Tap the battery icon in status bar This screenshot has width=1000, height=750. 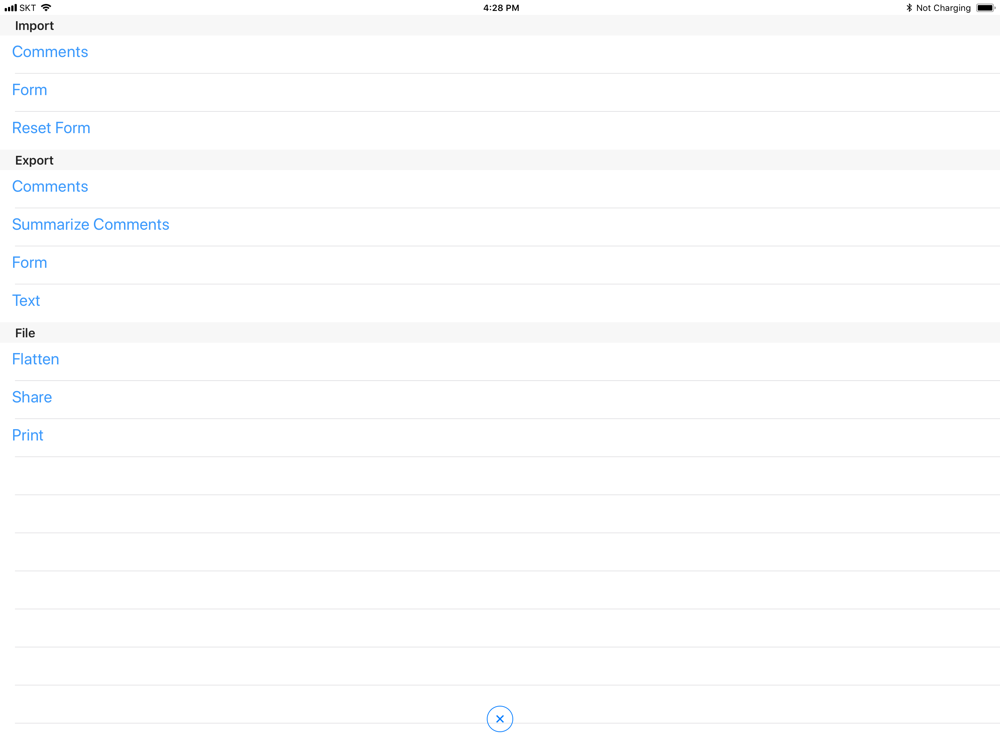point(985,8)
